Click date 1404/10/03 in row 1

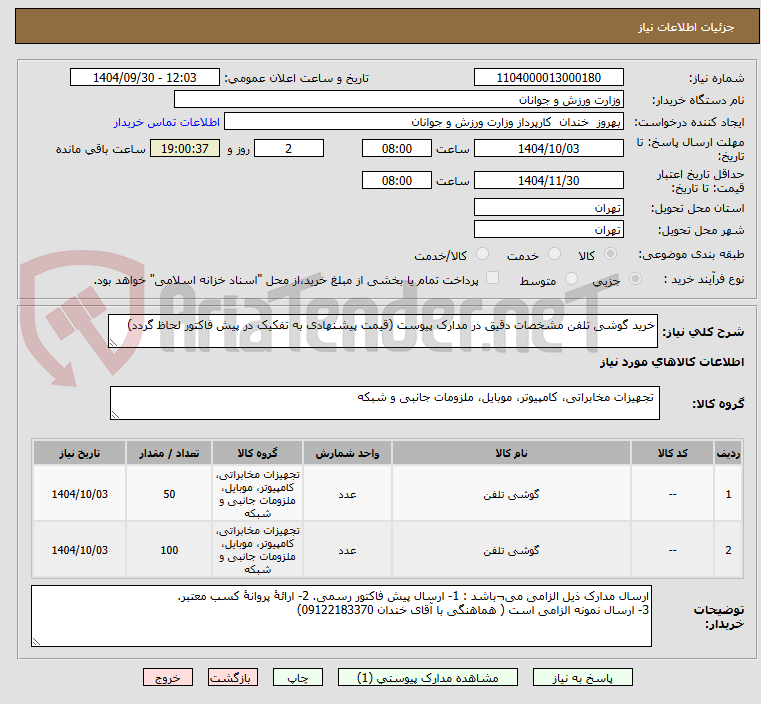pyautogui.click(x=80, y=494)
